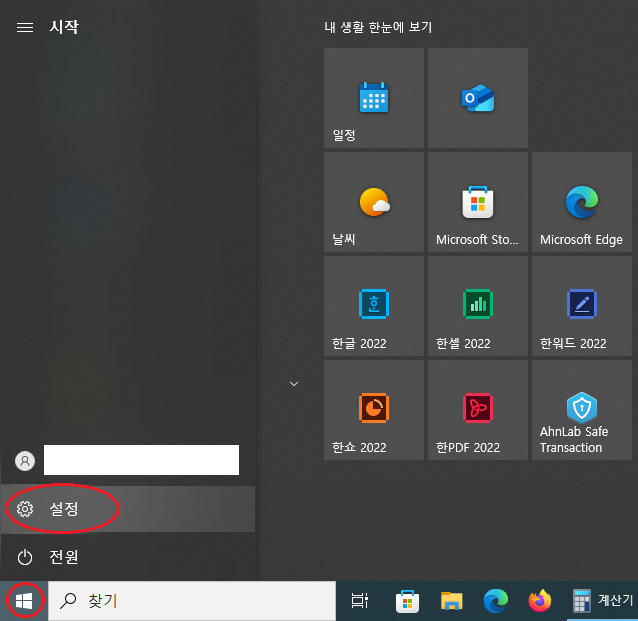Switch to 계산기 calculator on the taskbar

pyautogui.click(x=602, y=601)
